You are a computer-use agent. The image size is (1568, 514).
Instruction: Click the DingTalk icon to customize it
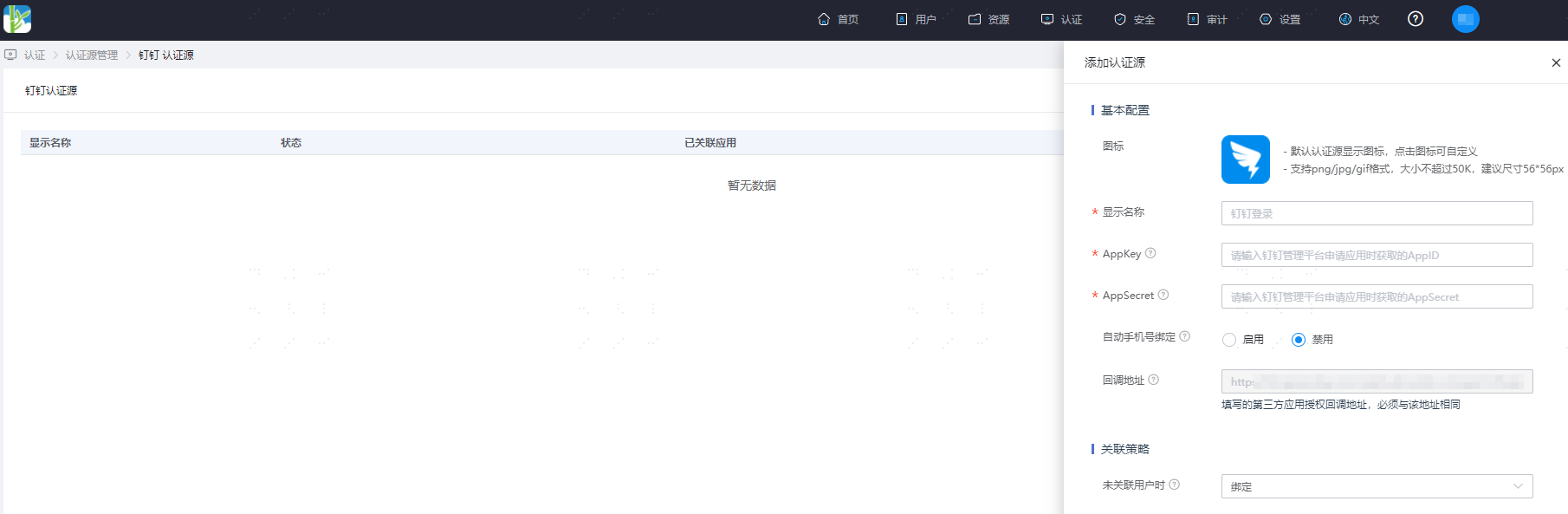[1246, 159]
